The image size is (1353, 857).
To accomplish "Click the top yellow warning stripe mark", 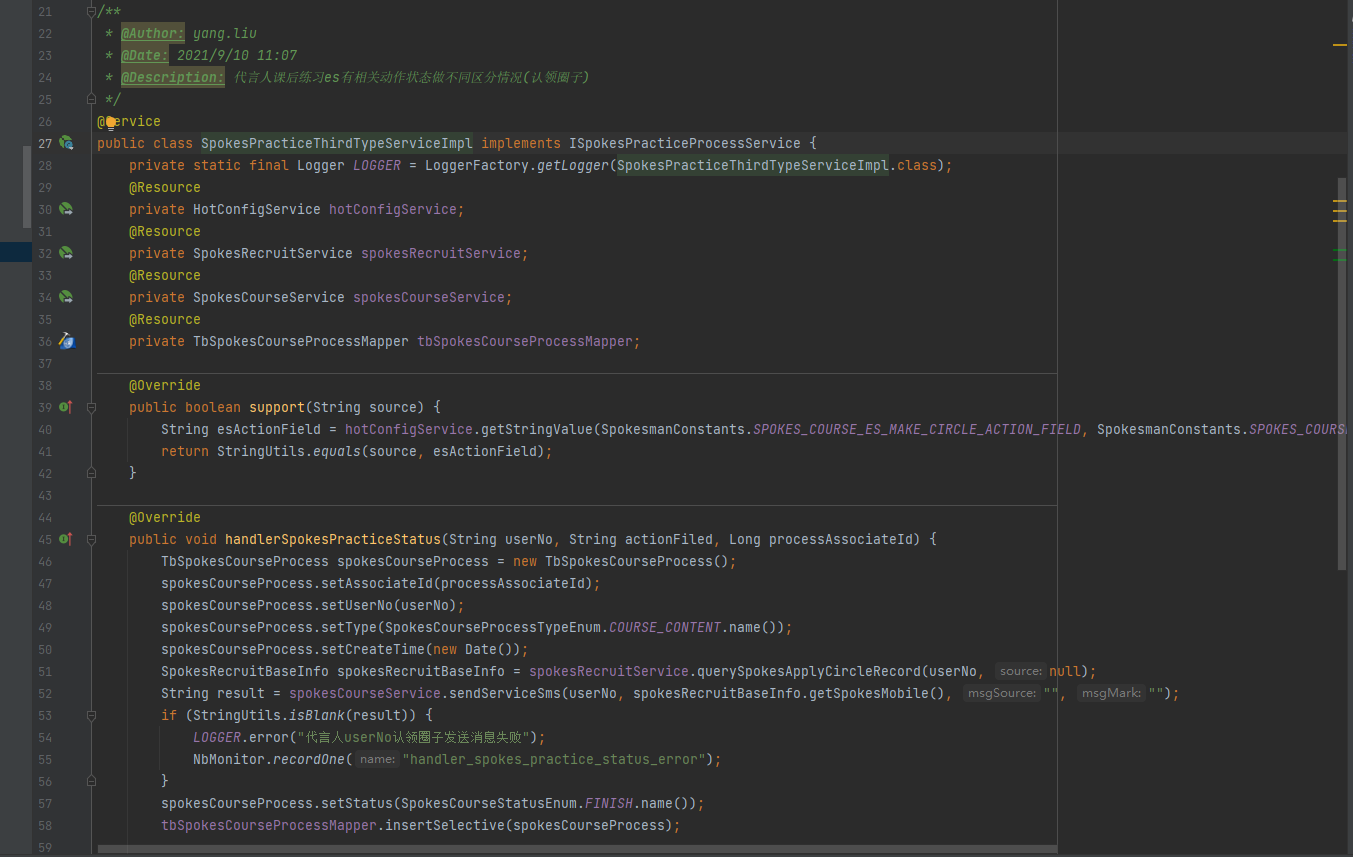I will [x=1339, y=45].
